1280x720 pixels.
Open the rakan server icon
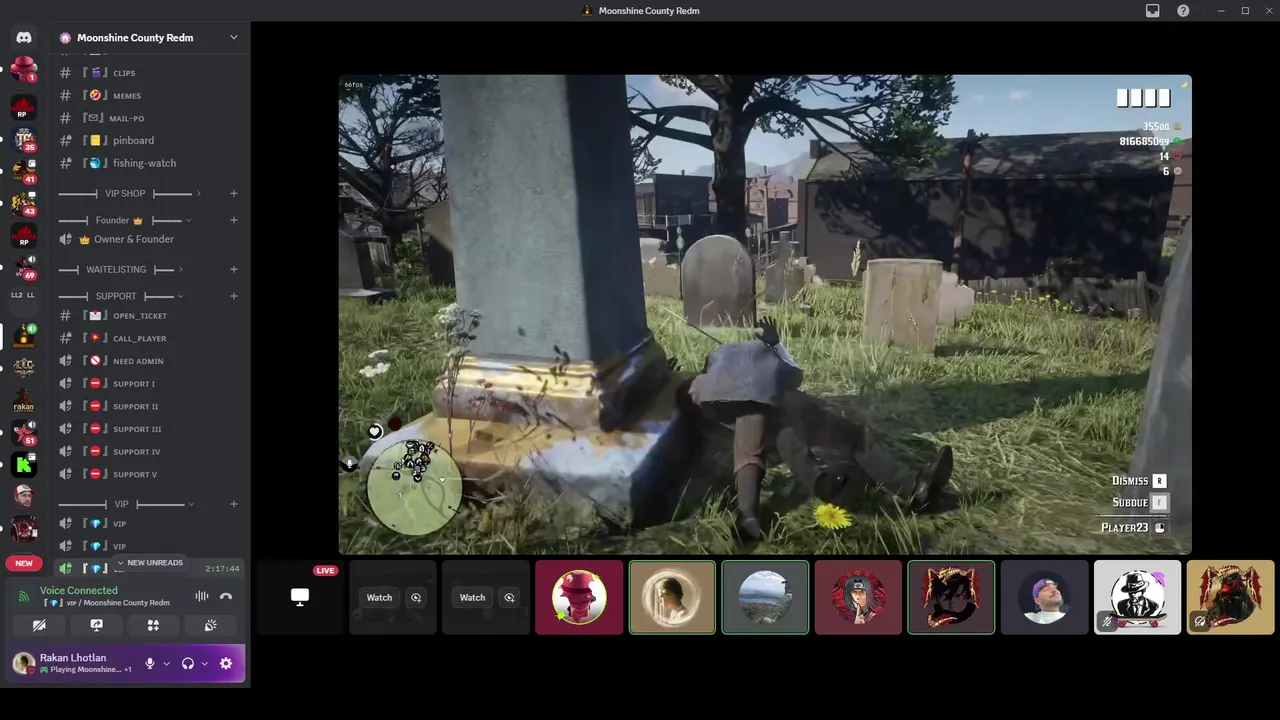pos(24,401)
